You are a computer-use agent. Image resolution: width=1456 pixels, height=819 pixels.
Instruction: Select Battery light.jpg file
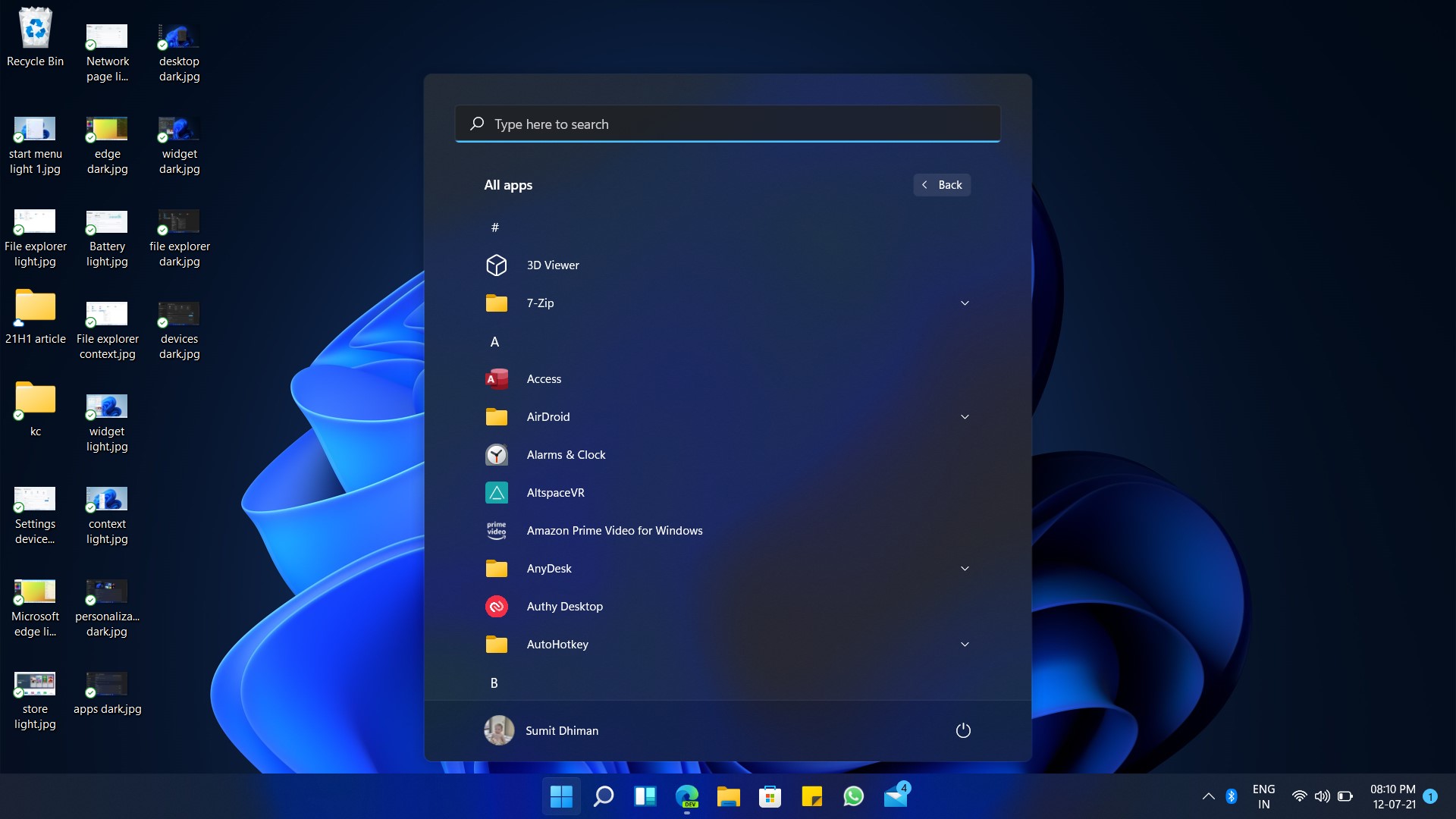pos(107,238)
